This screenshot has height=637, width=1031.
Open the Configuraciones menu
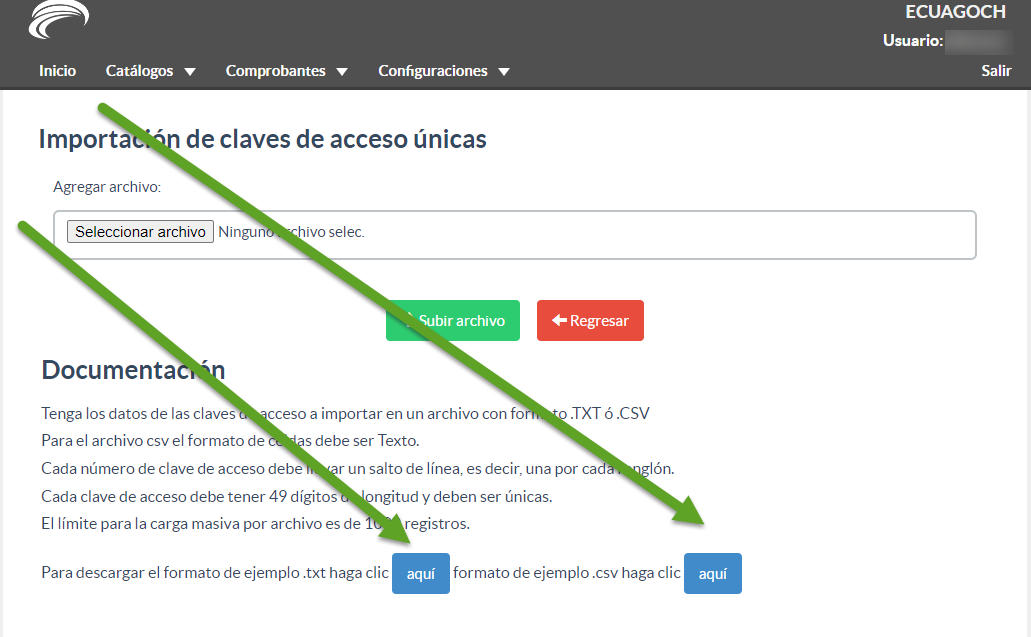pyautogui.click(x=432, y=71)
